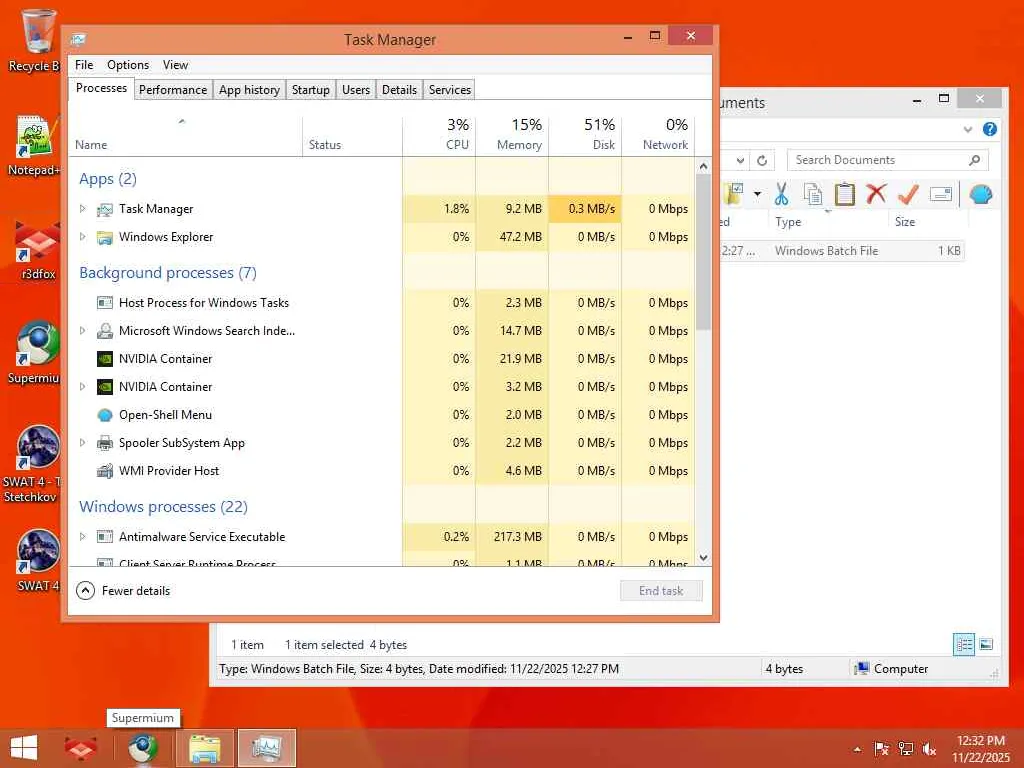Sort processes by CPU column header

click(x=440, y=135)
